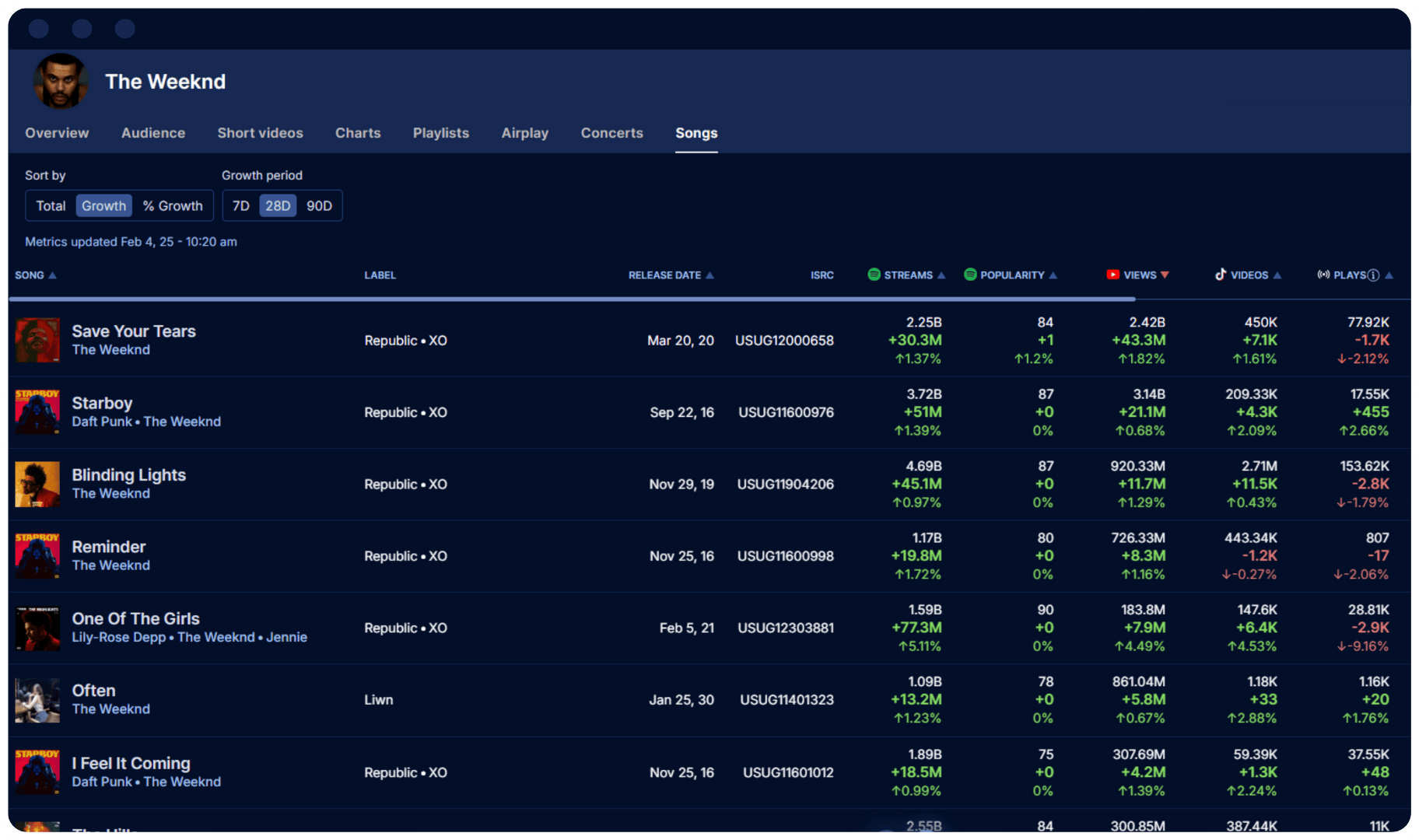Click the info icon next to PLAYS

coord(1373,275)
